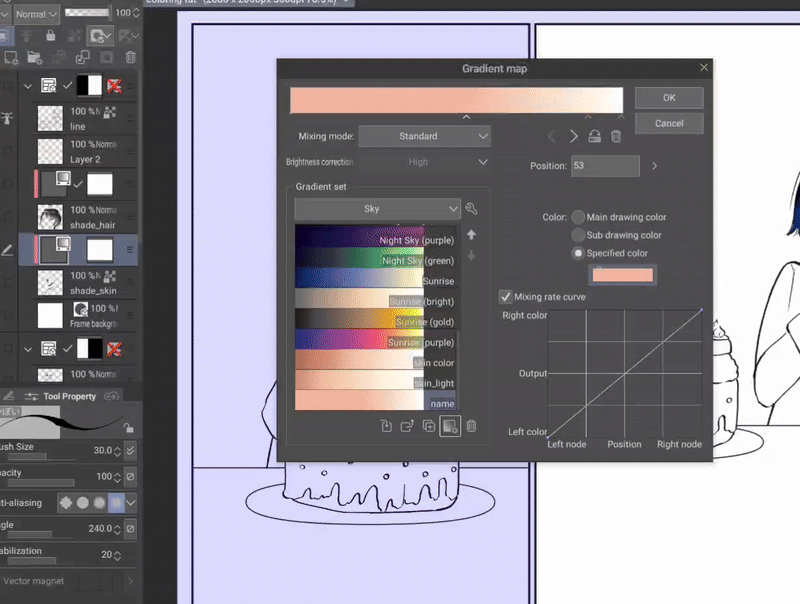Click the replace gradient icon below gradient list
This screenshot has height=604, width=800.
pos(386,426)
